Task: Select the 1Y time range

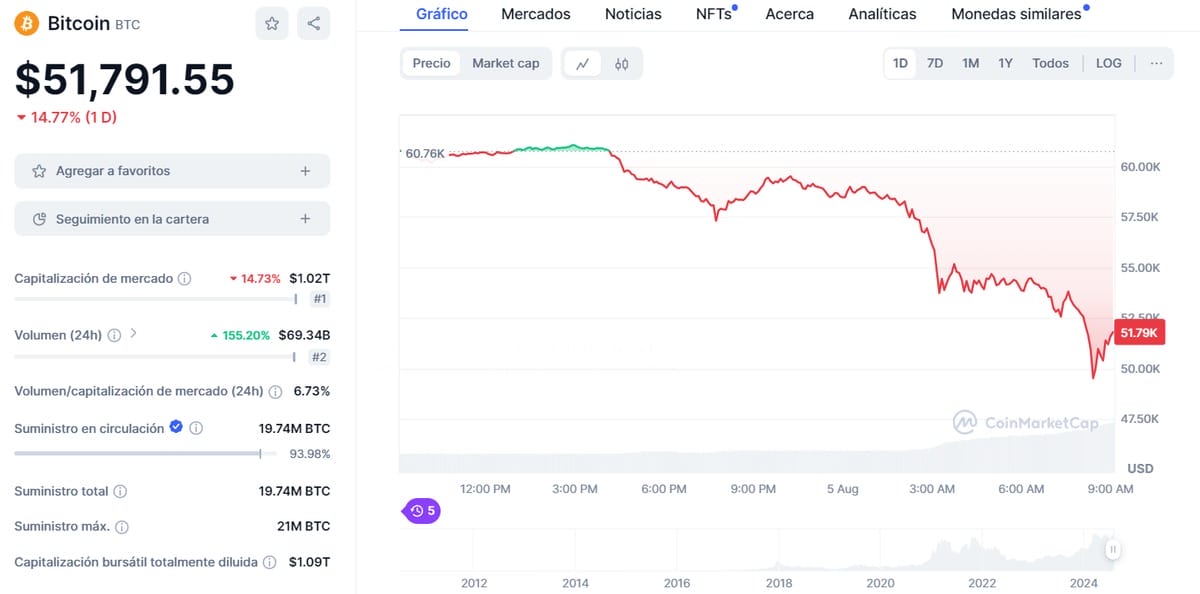Action: 1005,63
